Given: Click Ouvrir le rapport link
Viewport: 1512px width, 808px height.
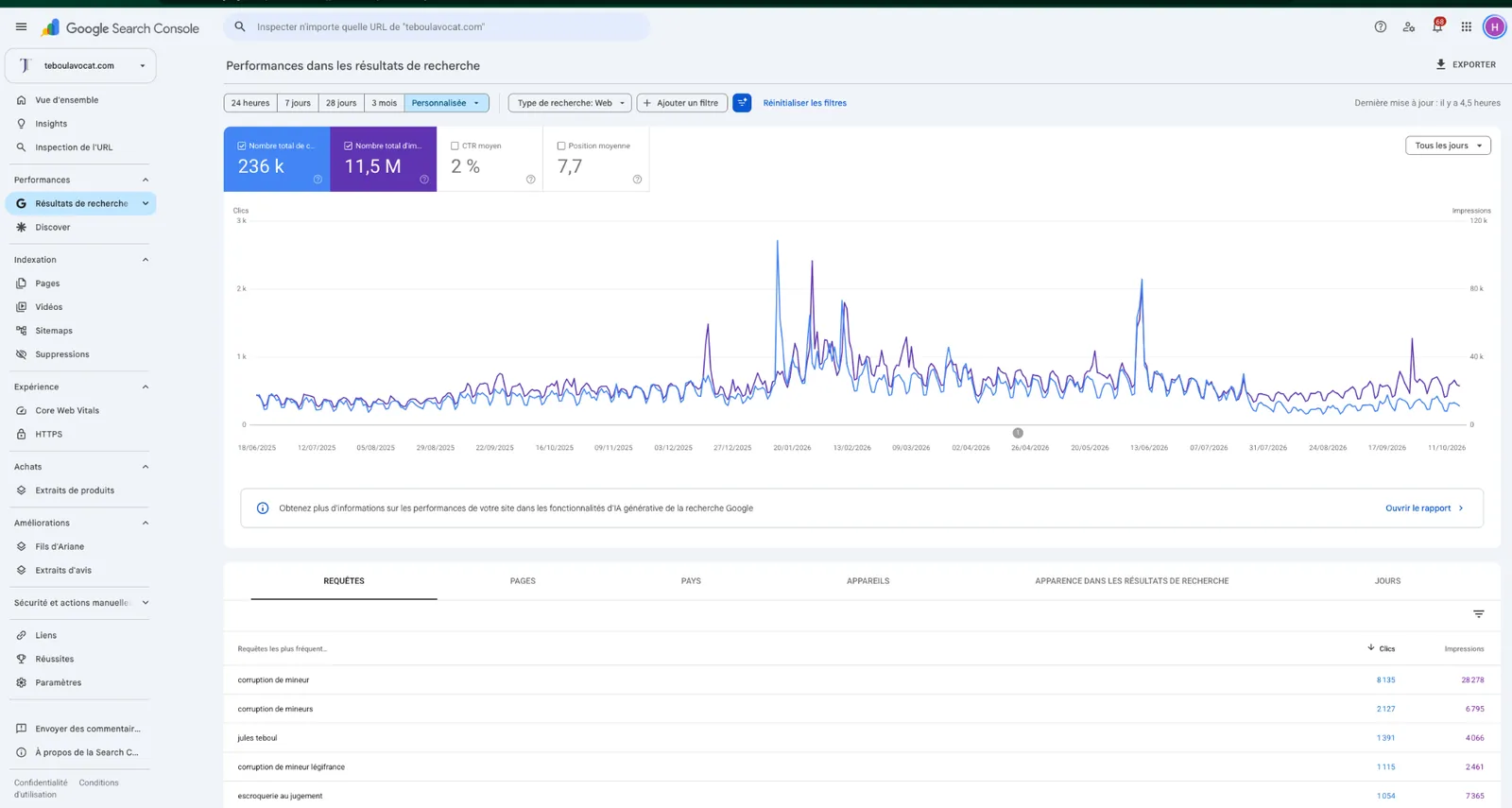Looking at the screenshot, I should point(1424,508).
